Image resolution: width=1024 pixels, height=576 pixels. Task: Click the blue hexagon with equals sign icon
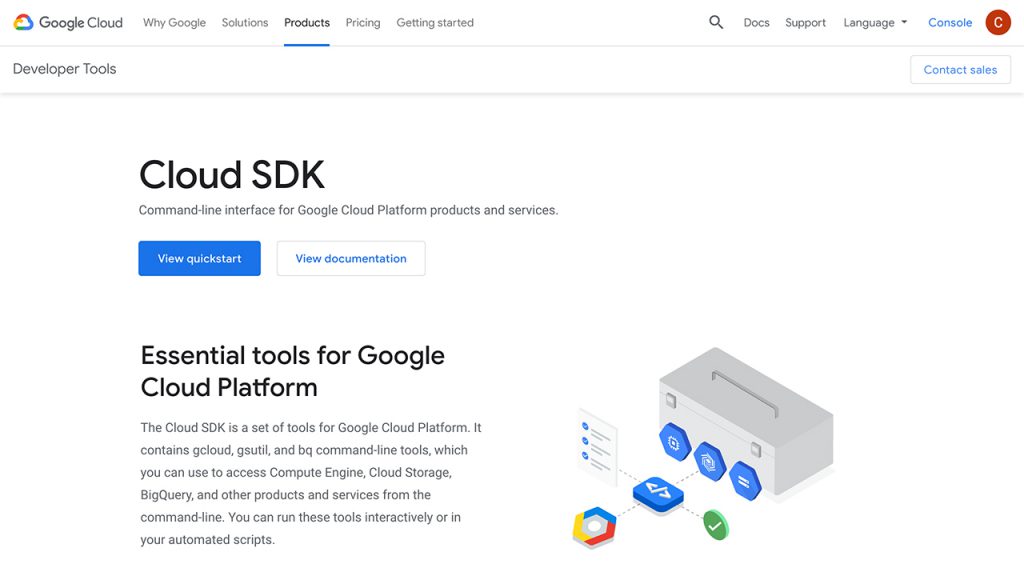(x=744, y=481)
